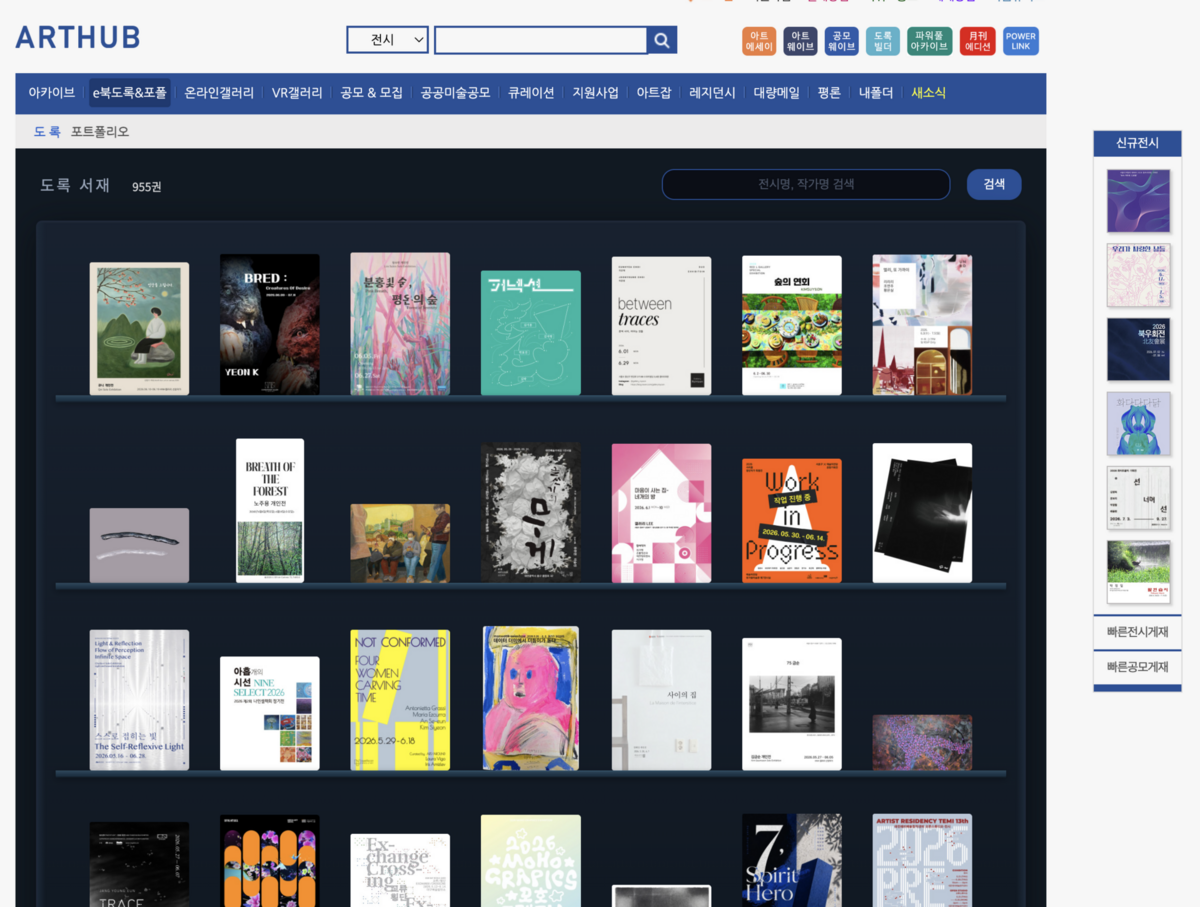
Task: Open the 공공미술공모 menu item
Action: point(455,93)
